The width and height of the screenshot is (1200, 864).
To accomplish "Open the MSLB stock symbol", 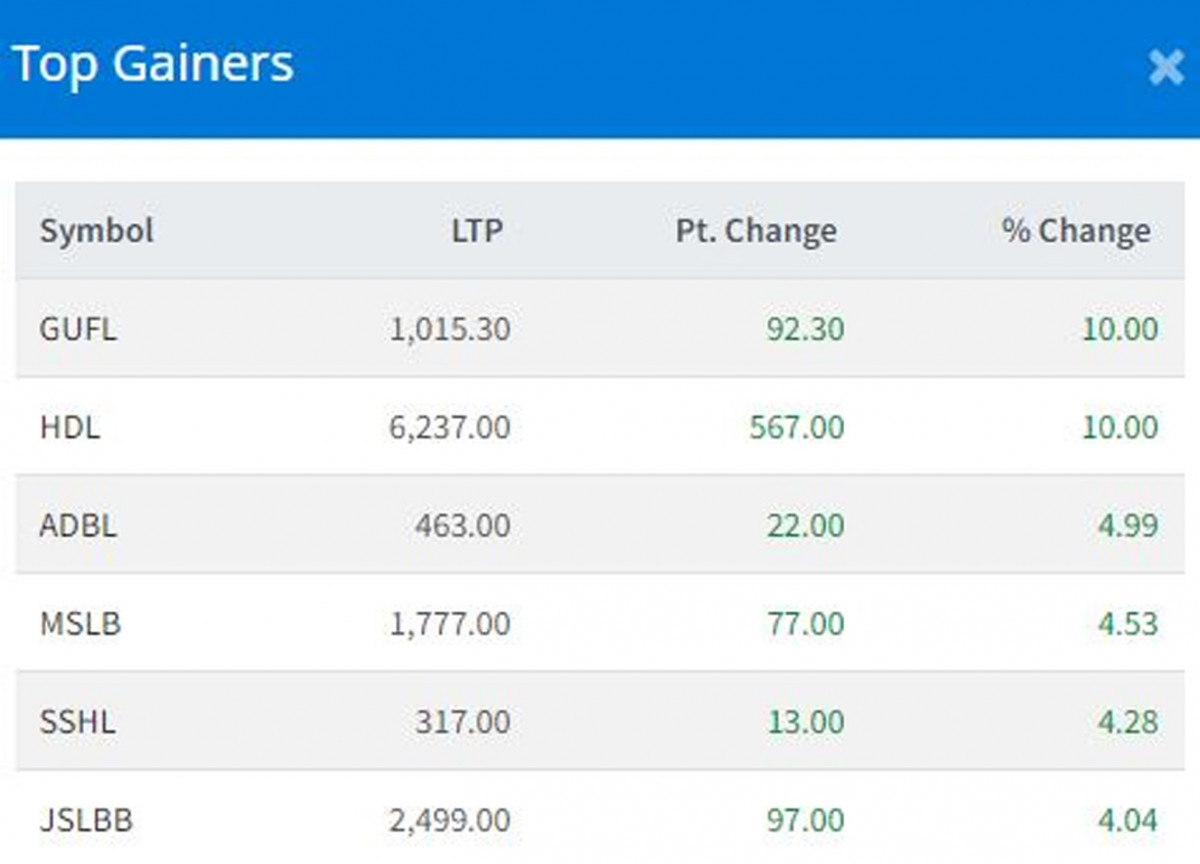I will pyautogui.click(x=80, y=624).
